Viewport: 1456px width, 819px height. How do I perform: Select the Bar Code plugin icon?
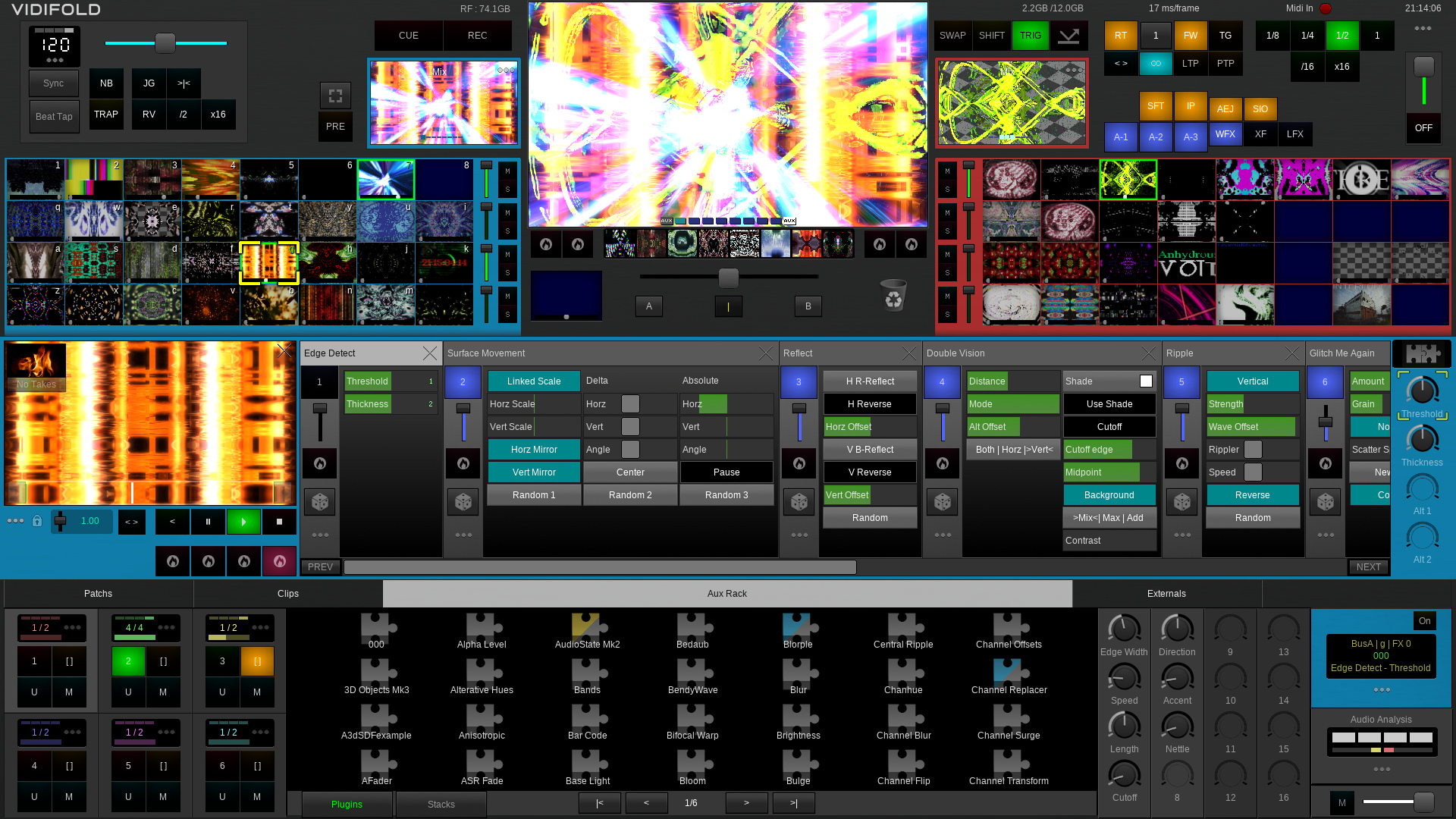(x=588, y=717)
